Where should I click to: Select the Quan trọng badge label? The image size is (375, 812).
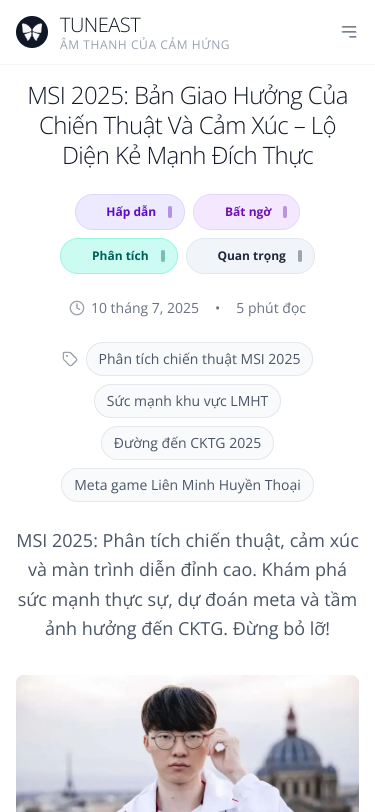tap(251, 256)
